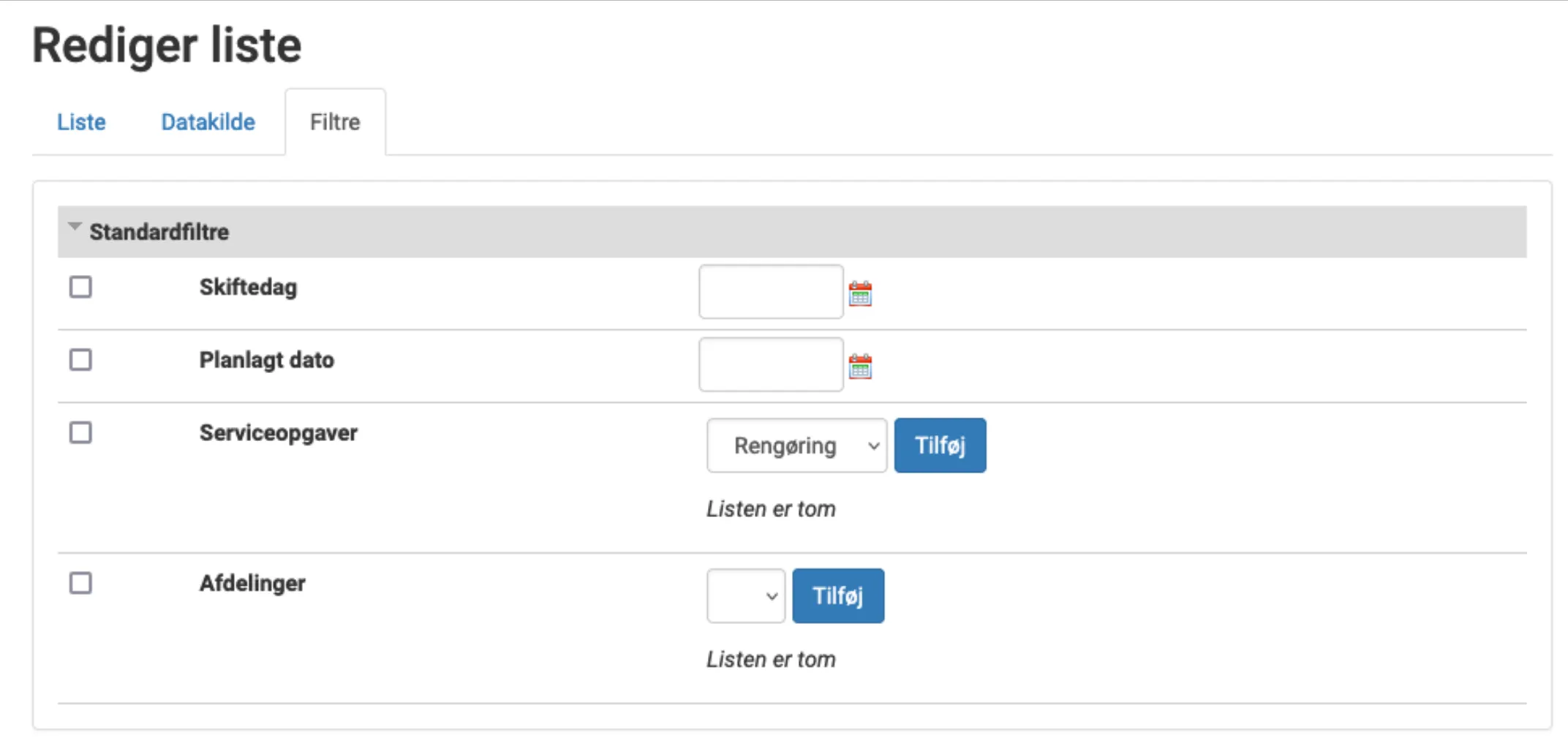This screenshot has width=1568, height=746.
Task: Open the Skiftedag calendar date picker
Action: pos(860,294)
